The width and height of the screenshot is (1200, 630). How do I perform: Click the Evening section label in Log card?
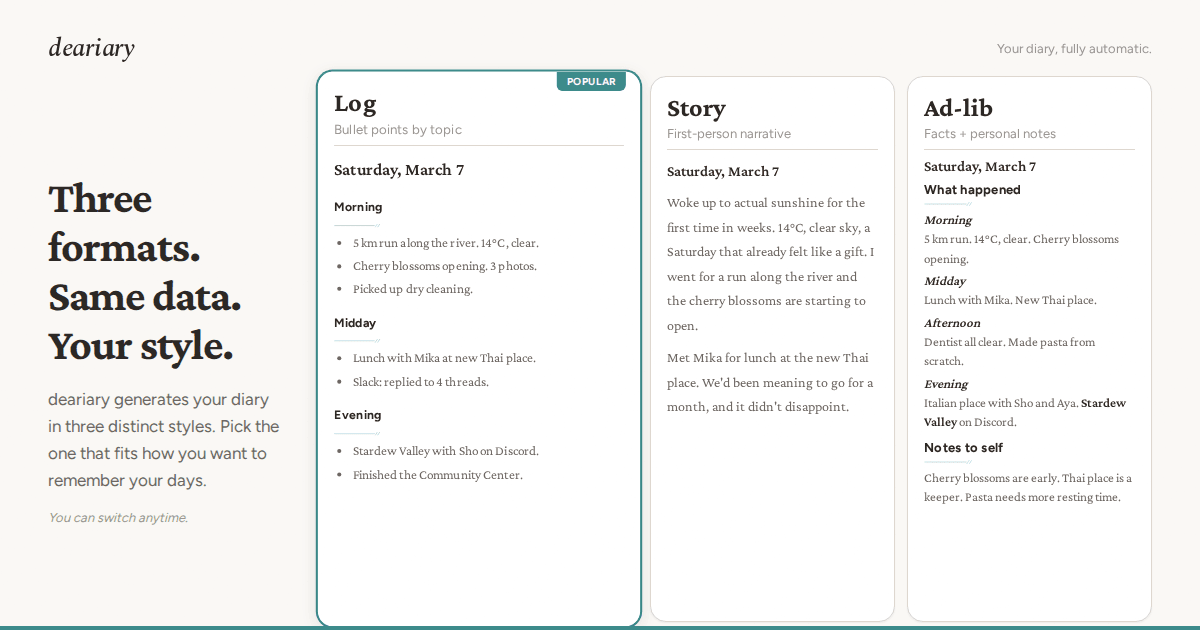(357, 415)
